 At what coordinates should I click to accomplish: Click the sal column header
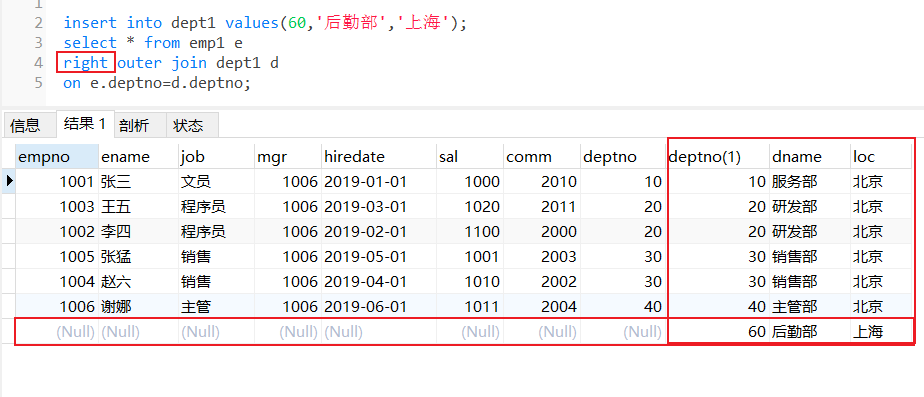[x=470, y=157]
